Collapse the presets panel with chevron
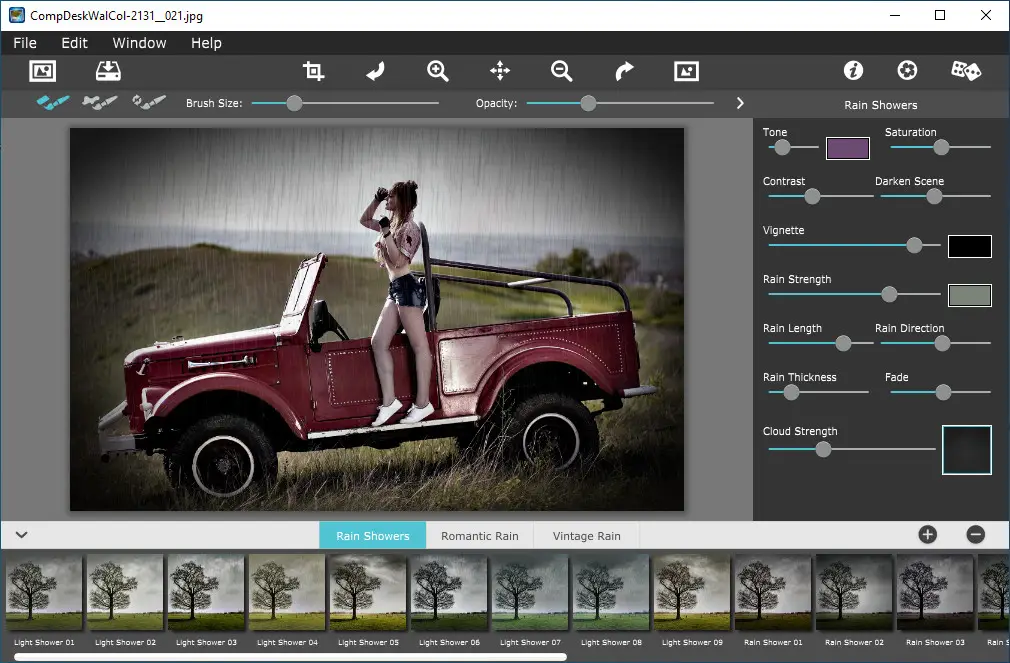Screen dimensions: 1010x663 (21, 535)
